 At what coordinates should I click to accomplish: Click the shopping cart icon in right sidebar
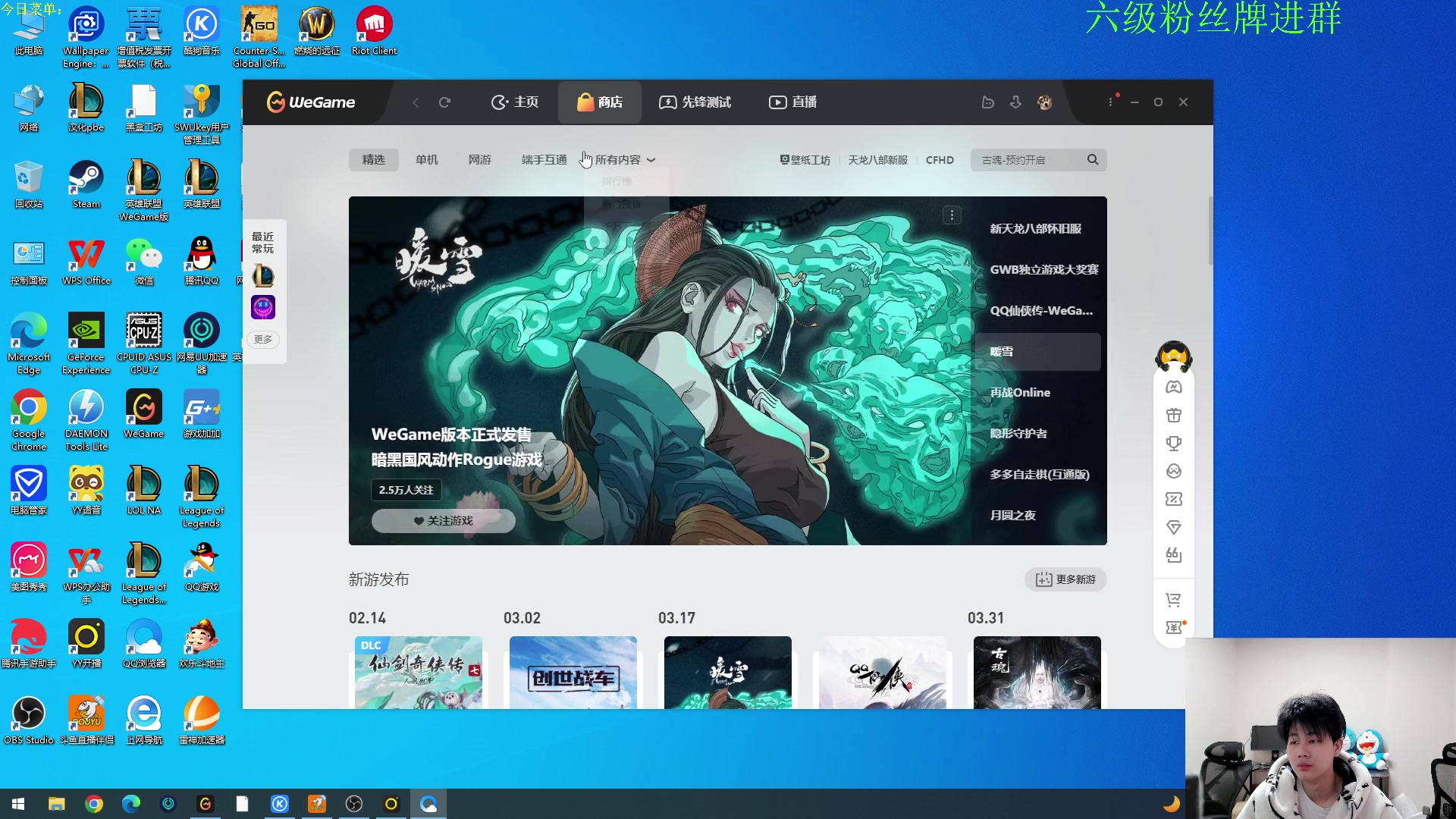pyautogui.click(x=1173, y=600)
